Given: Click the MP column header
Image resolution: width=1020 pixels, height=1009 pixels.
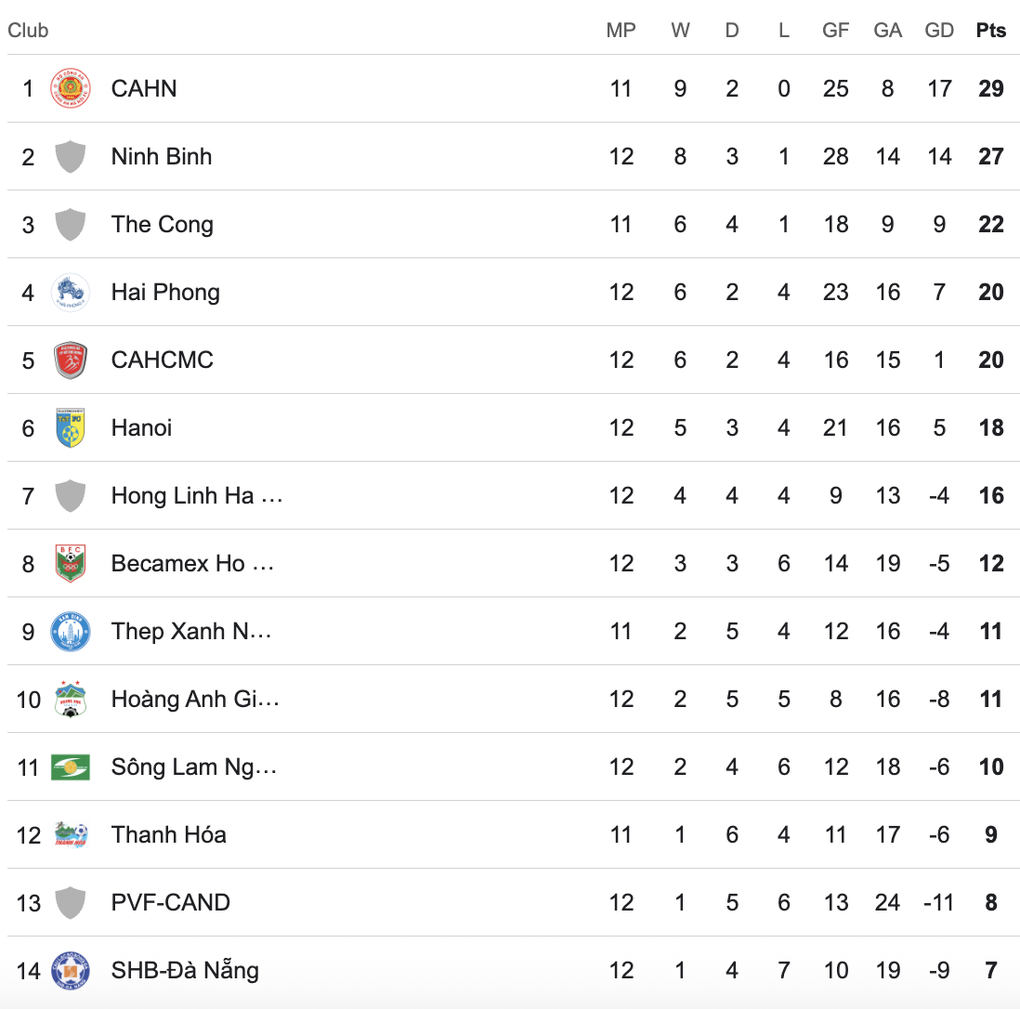Looking at the screenshot, I should (621, 31).
